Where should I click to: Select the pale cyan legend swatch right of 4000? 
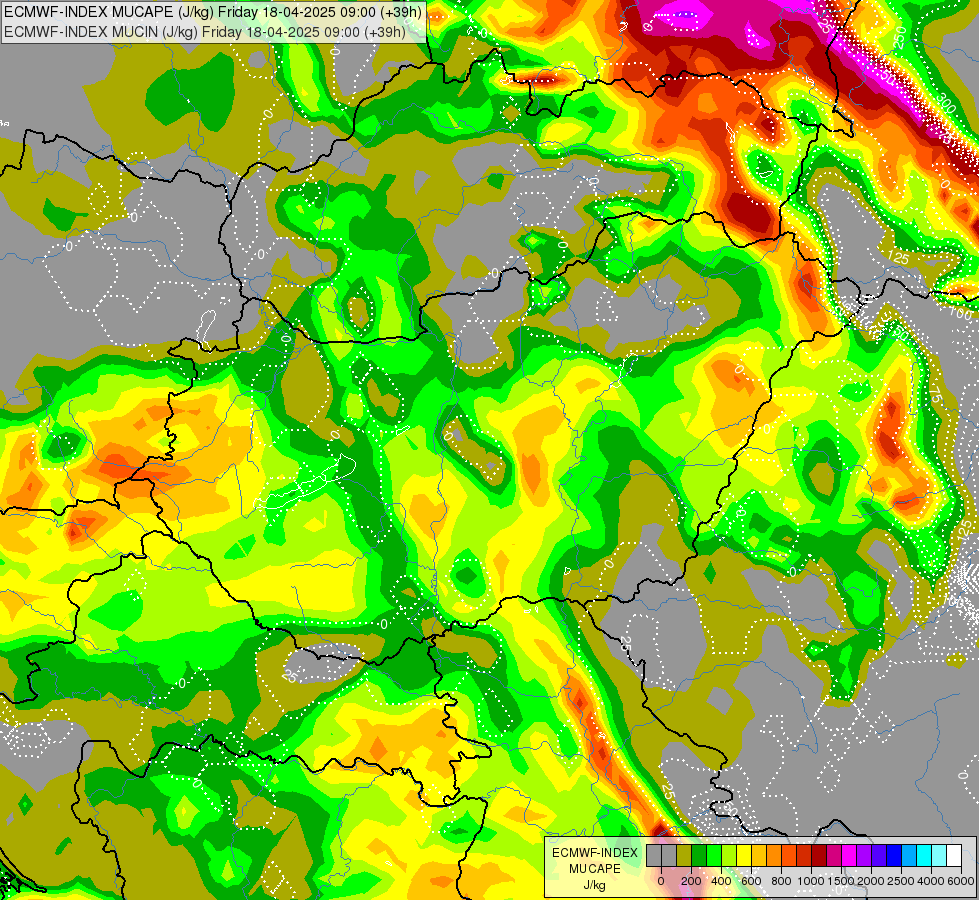click(x=939, y=856)
